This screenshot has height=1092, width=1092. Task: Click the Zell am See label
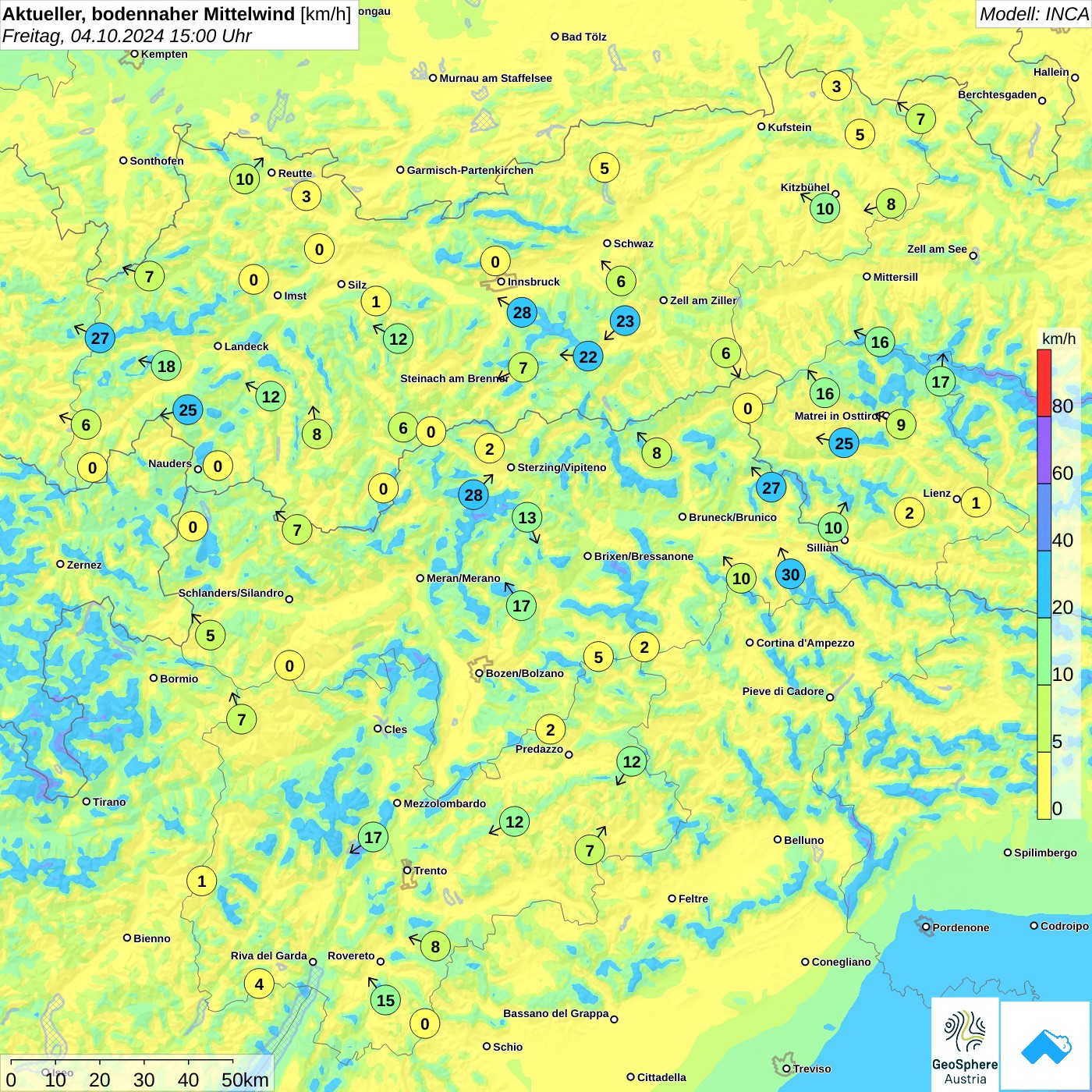point(937,249)
